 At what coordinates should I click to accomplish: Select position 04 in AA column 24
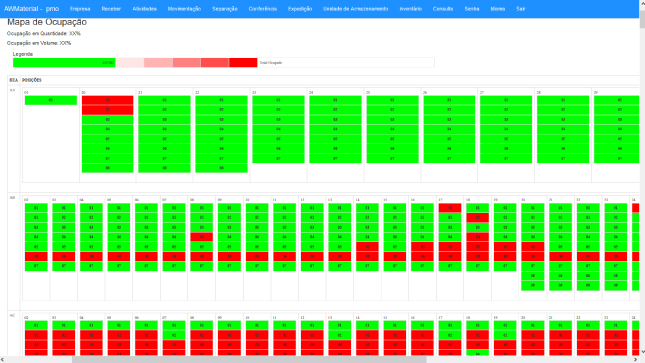pyautogui.click(x=335, y=129)
